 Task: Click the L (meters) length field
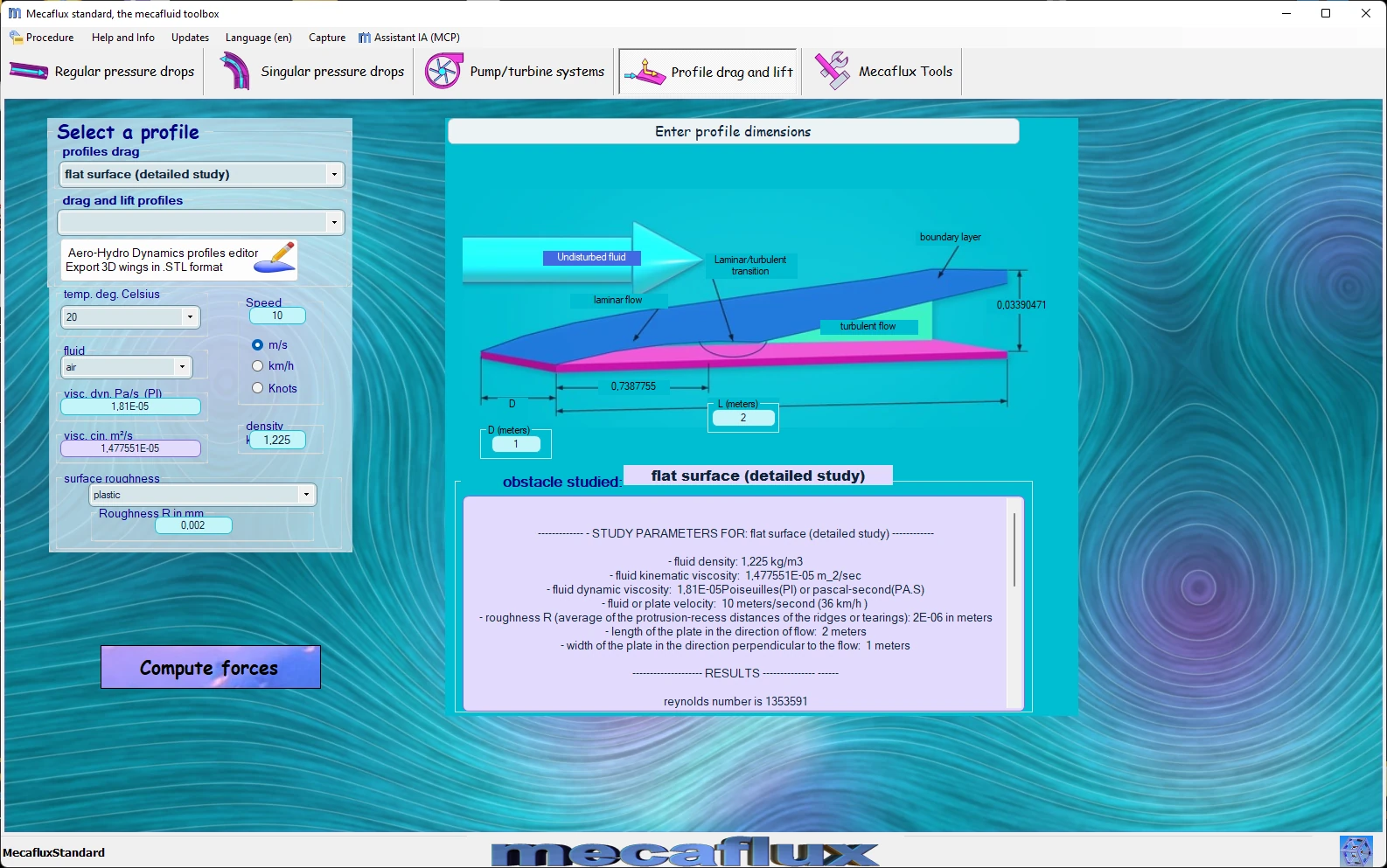pyautogui.click(x=743, y=418)
